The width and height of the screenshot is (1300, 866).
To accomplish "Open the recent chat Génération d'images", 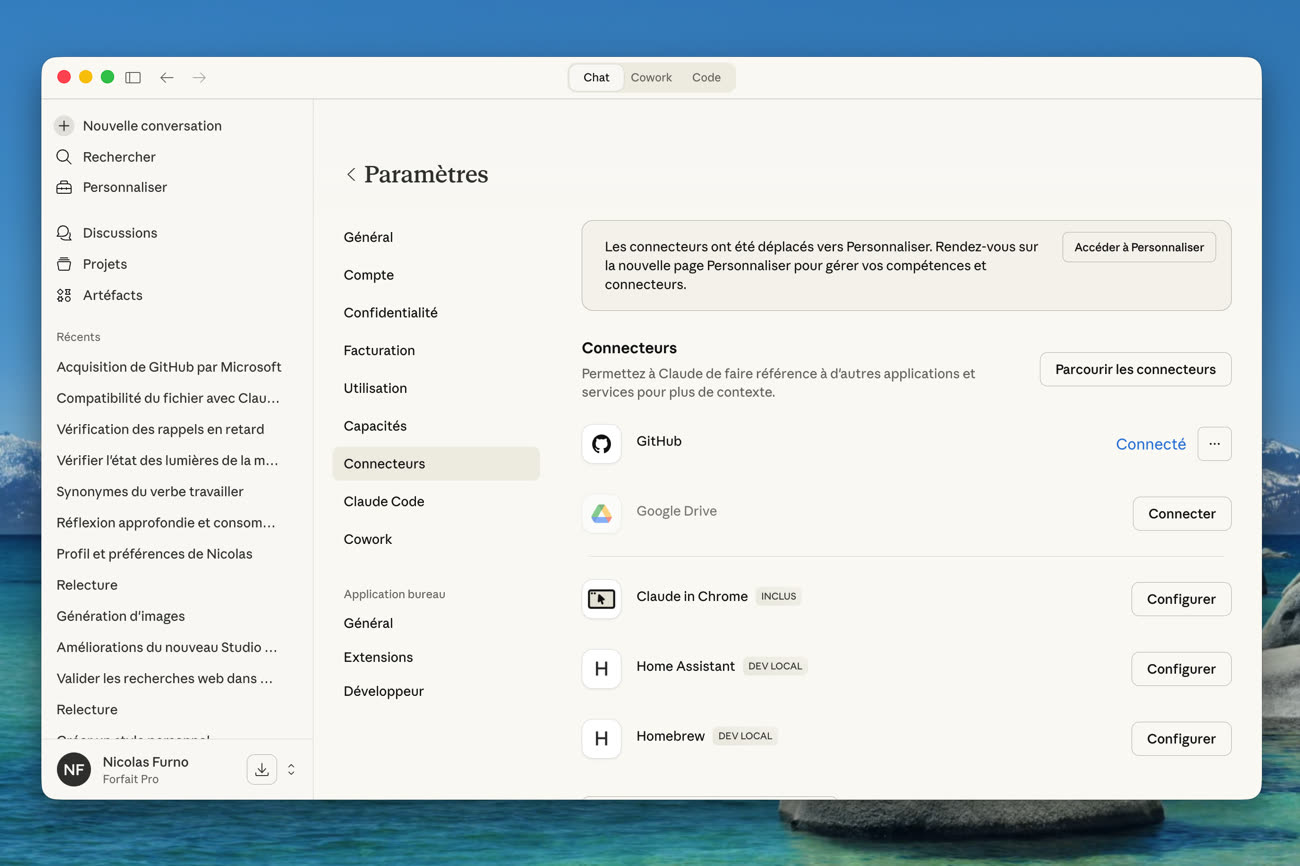I will (121, 616).
